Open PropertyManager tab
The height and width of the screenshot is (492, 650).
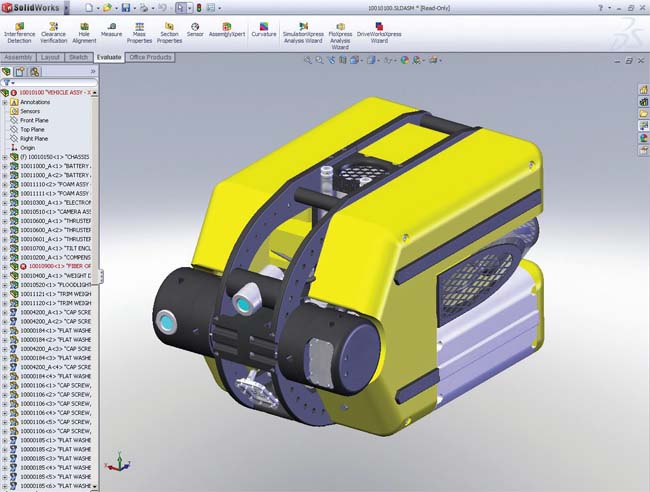pyautogui.click(x=20, y=71)
